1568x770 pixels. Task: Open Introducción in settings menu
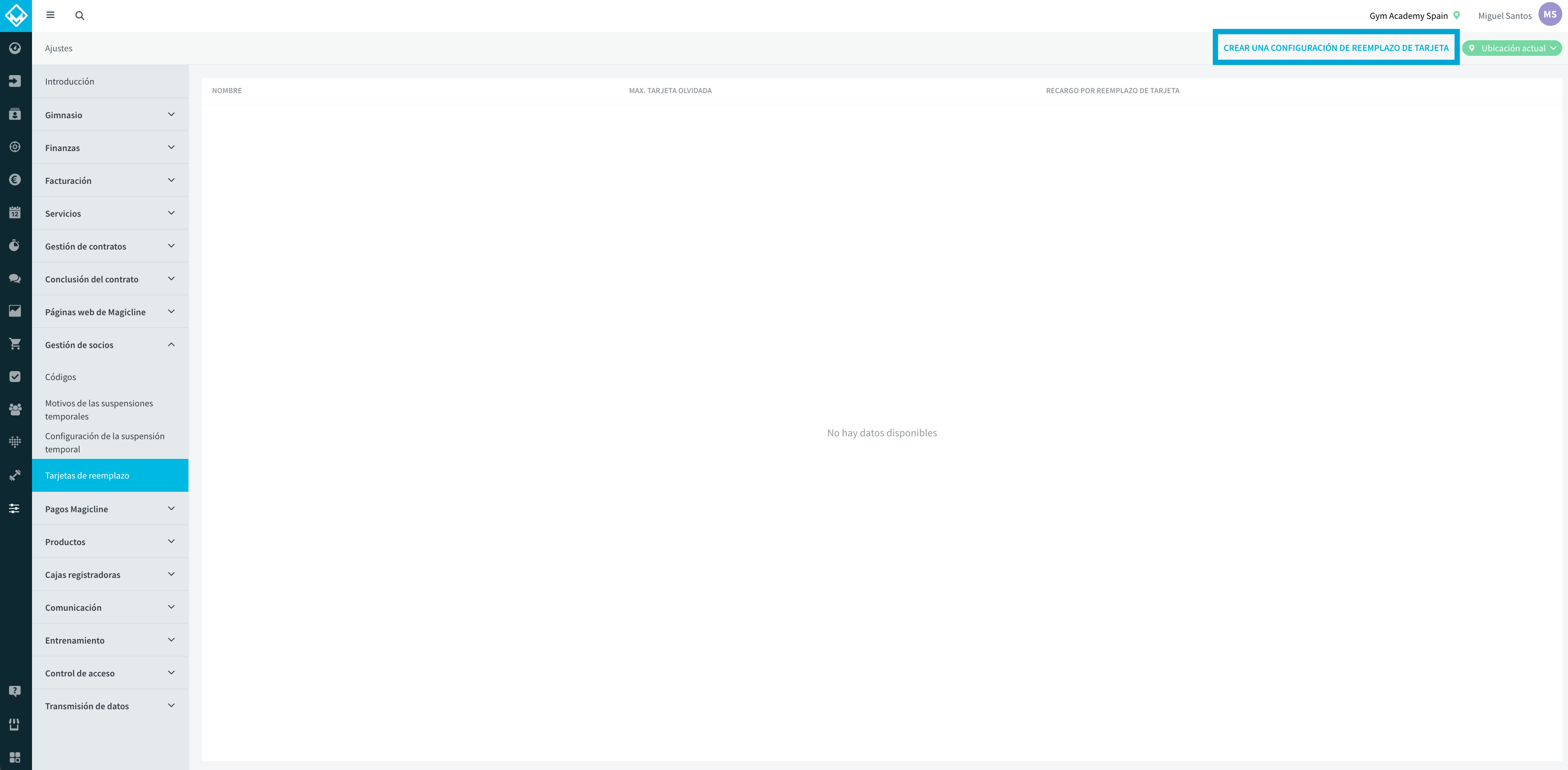(110, 82)
